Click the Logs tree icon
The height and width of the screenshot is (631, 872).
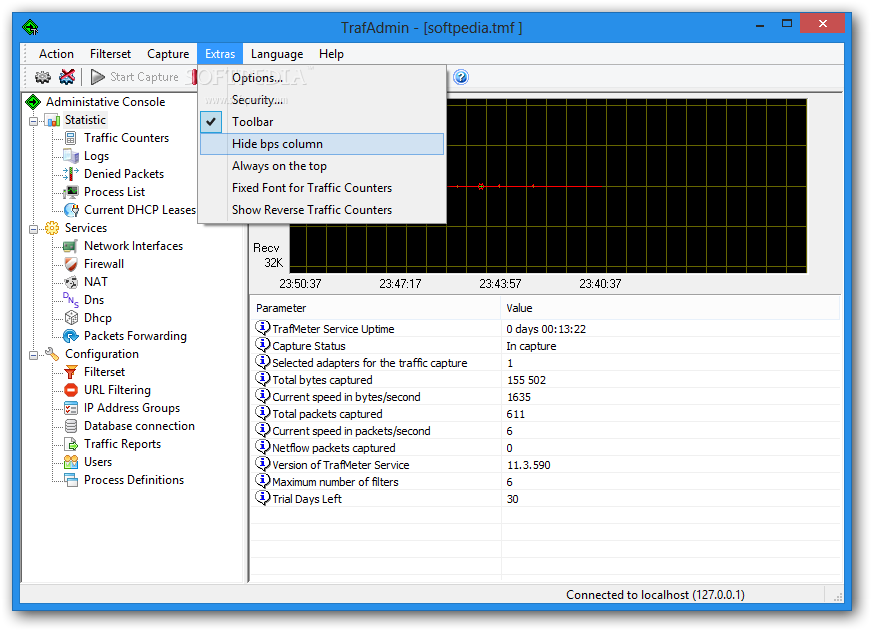point(71,156)
